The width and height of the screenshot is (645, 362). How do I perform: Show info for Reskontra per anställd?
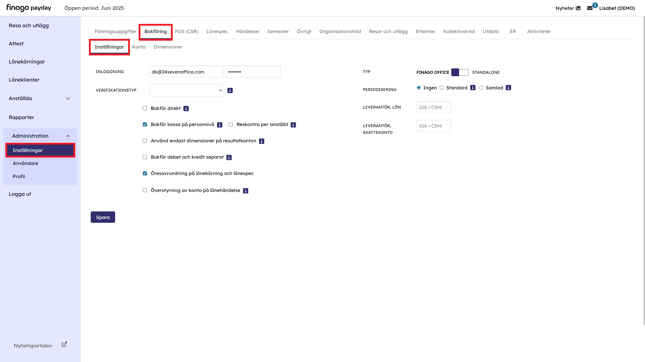(x=293, y=125)
